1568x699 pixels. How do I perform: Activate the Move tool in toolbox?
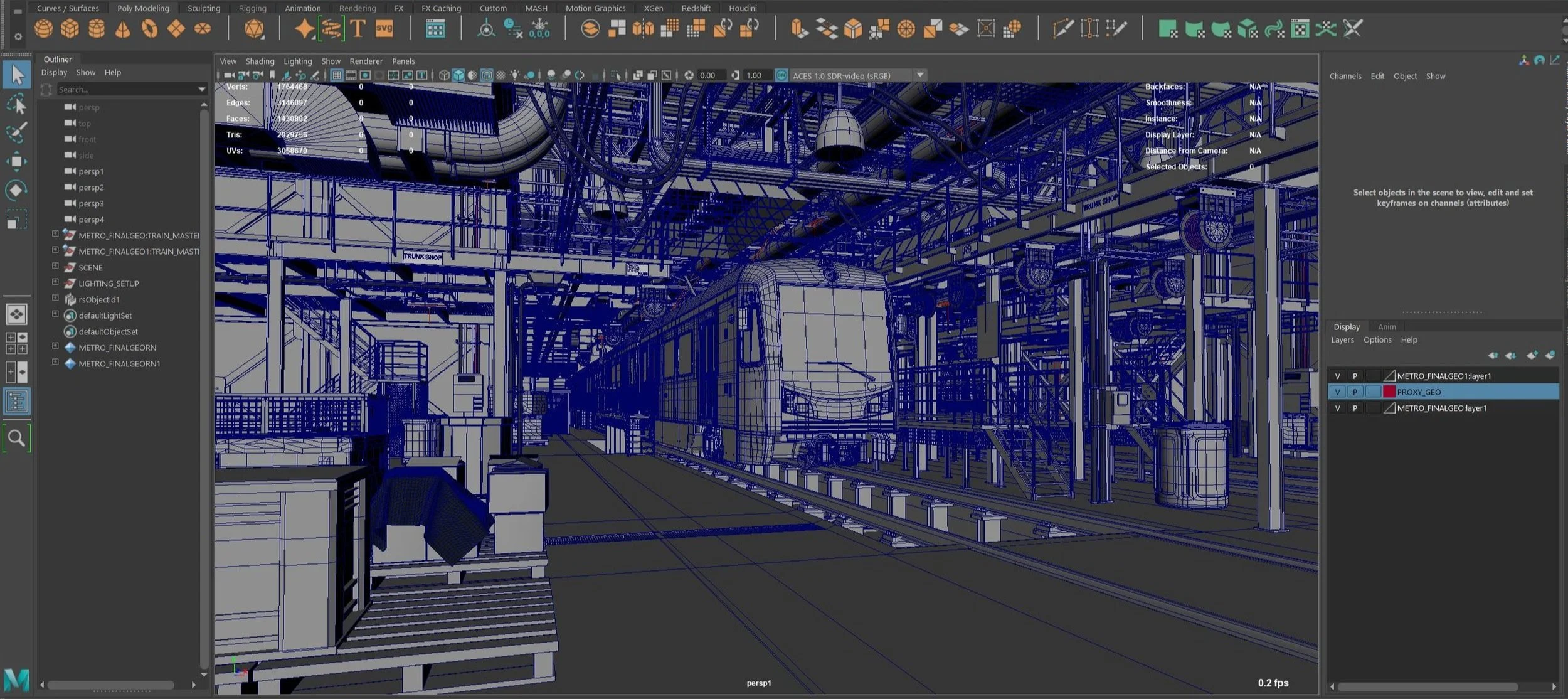tap(16, 161)
